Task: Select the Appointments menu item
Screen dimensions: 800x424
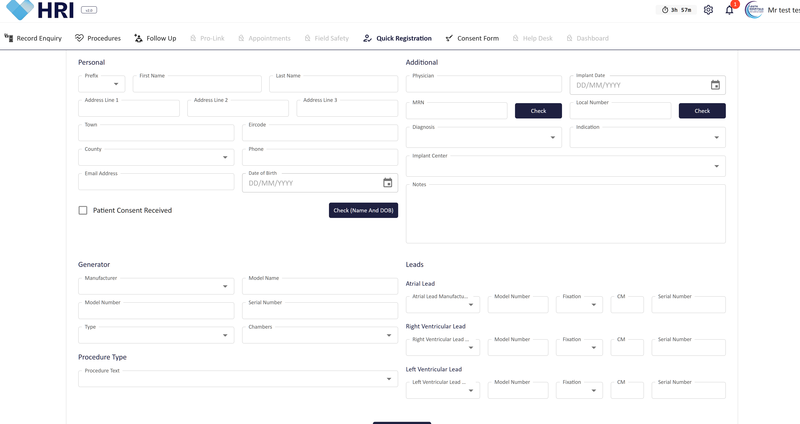Action: (264, 38)
